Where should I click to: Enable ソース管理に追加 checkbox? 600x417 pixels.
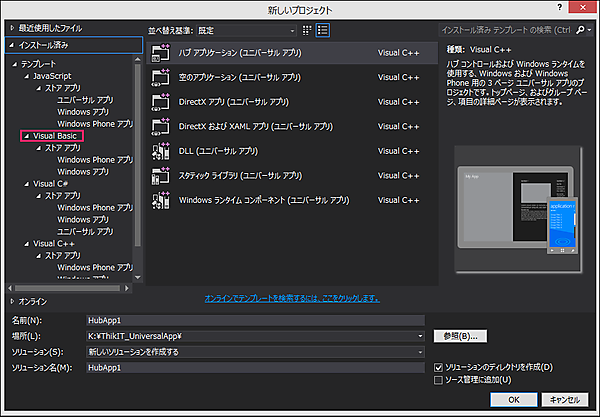click(439, 380)
